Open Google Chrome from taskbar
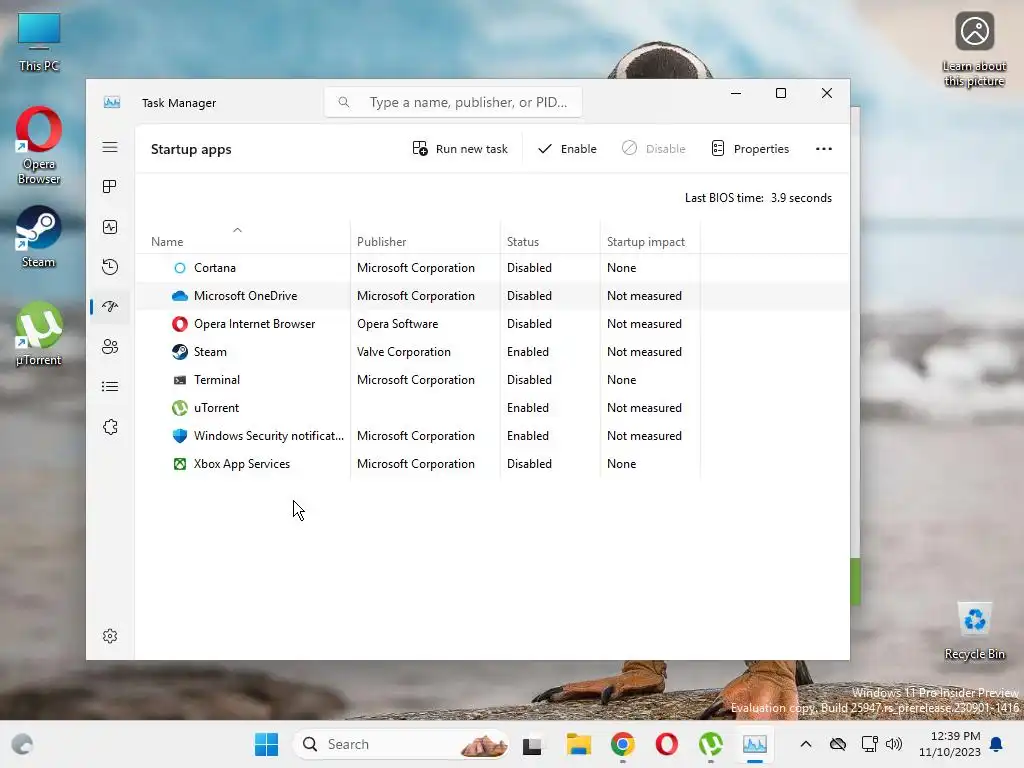Screen dimensions: 1024x768 pyautogui.click(x=623, y=744)
